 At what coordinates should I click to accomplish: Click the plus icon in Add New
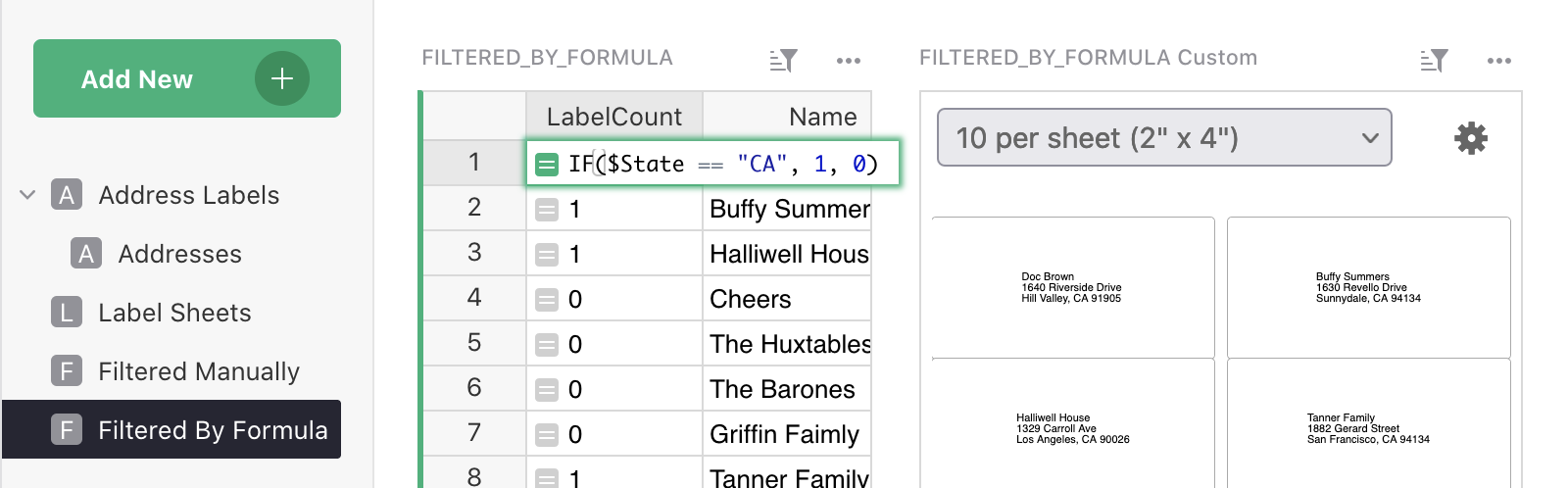click(x=282, y=78)
